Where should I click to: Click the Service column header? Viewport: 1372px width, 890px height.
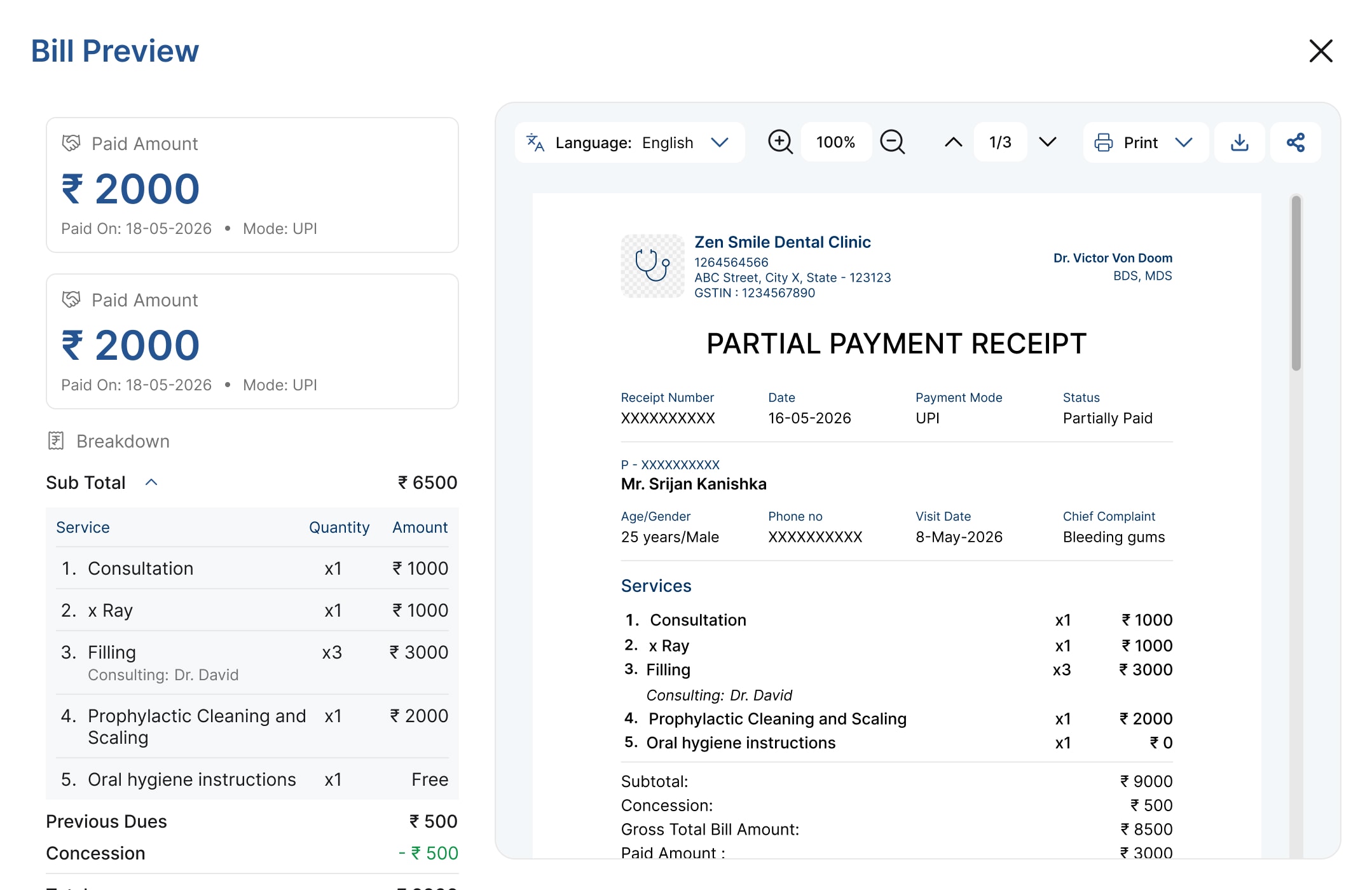point(83,528)
